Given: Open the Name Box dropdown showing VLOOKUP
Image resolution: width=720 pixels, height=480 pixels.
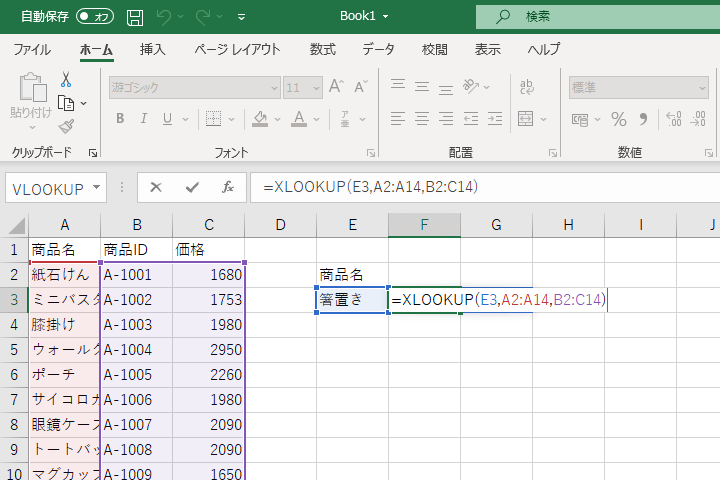Looking at the screenshot, I should coord(96,187).
